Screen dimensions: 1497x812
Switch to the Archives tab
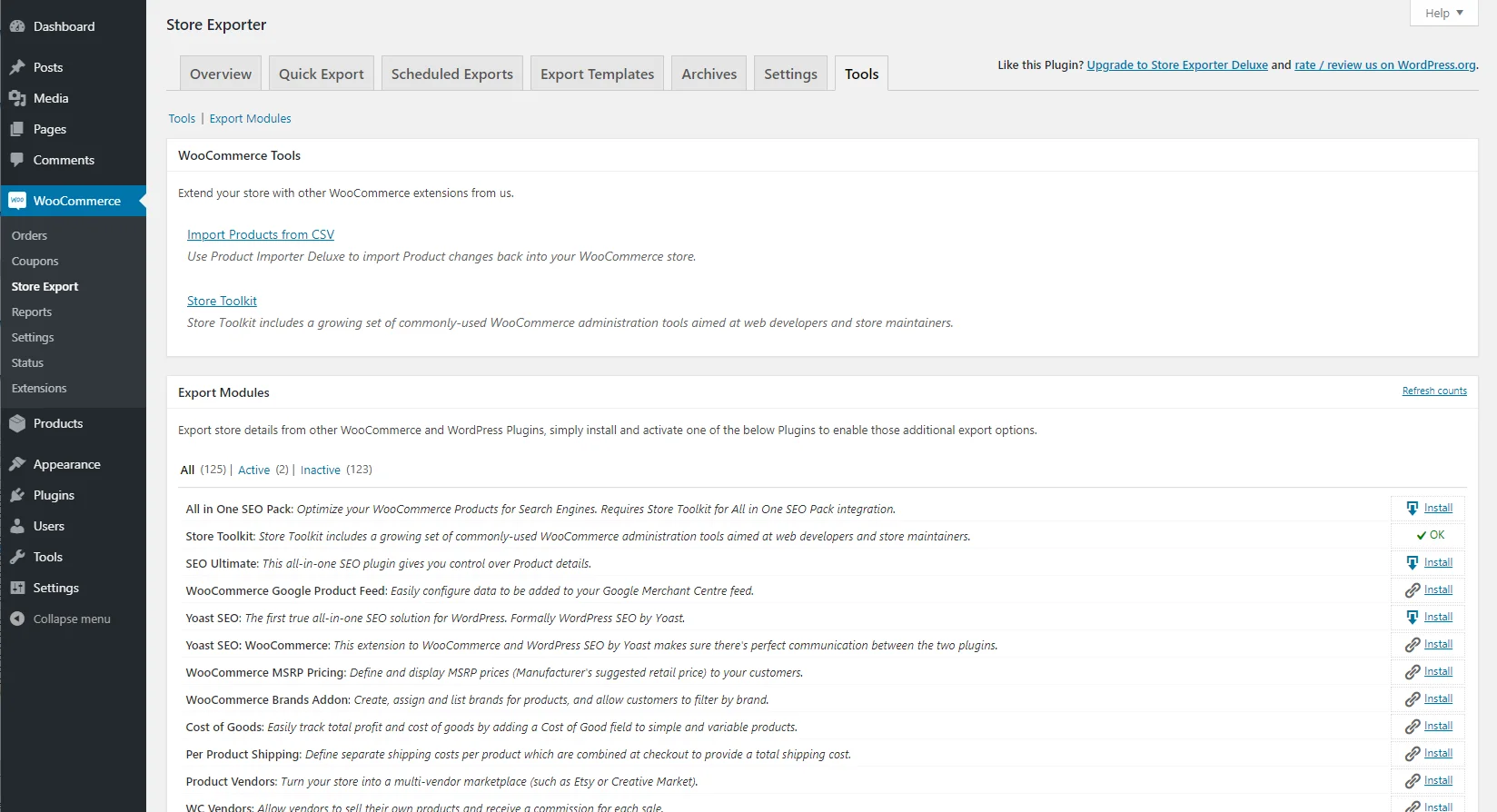[x=709, y=74]
